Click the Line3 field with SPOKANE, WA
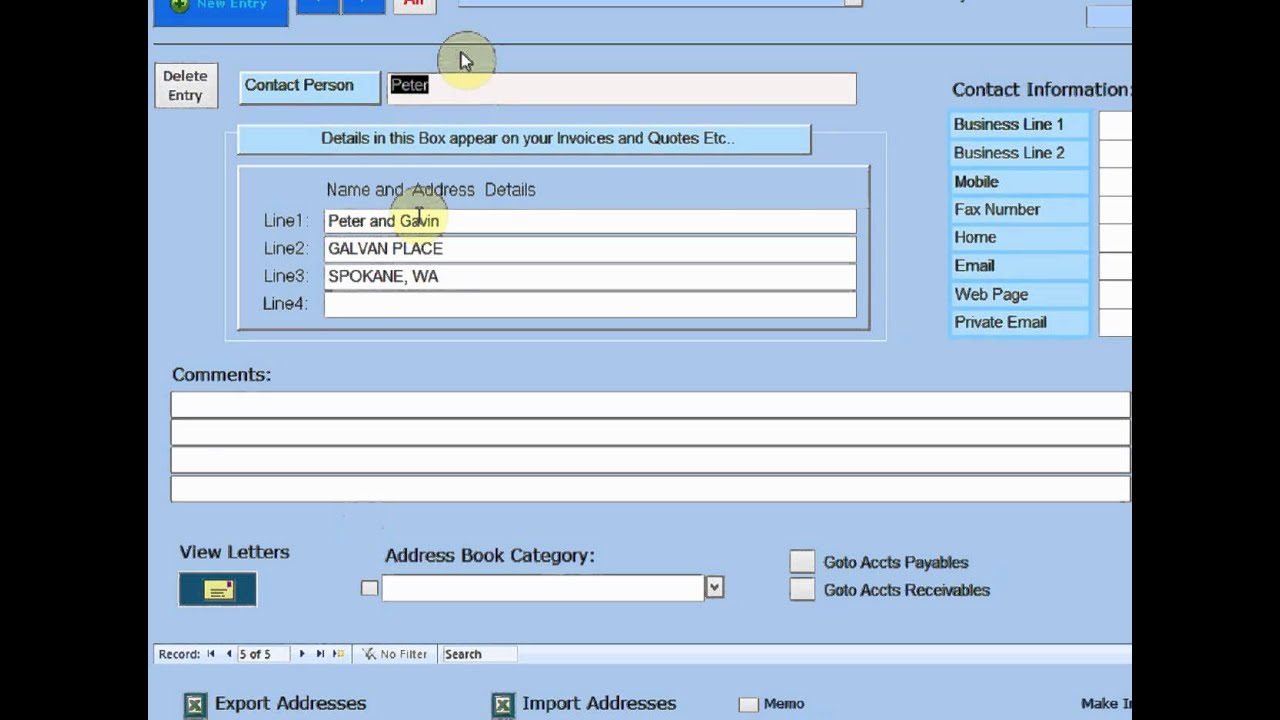 pos(590,277)
